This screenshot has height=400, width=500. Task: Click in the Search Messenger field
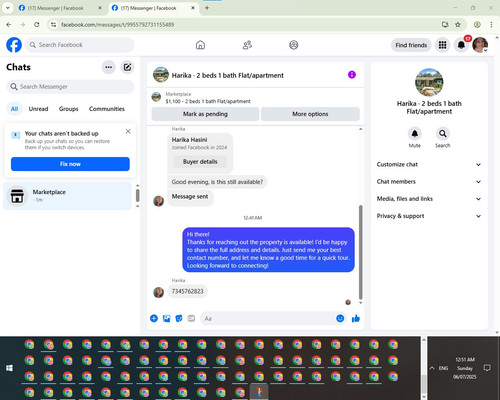tap(70, 87)
